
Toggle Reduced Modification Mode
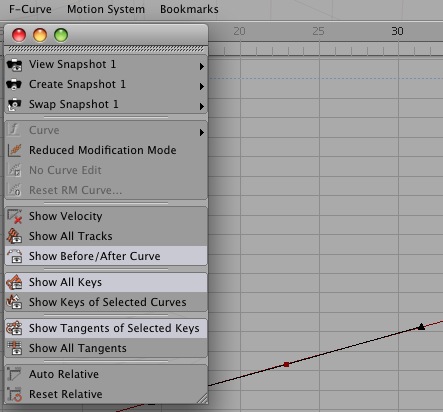106,150
